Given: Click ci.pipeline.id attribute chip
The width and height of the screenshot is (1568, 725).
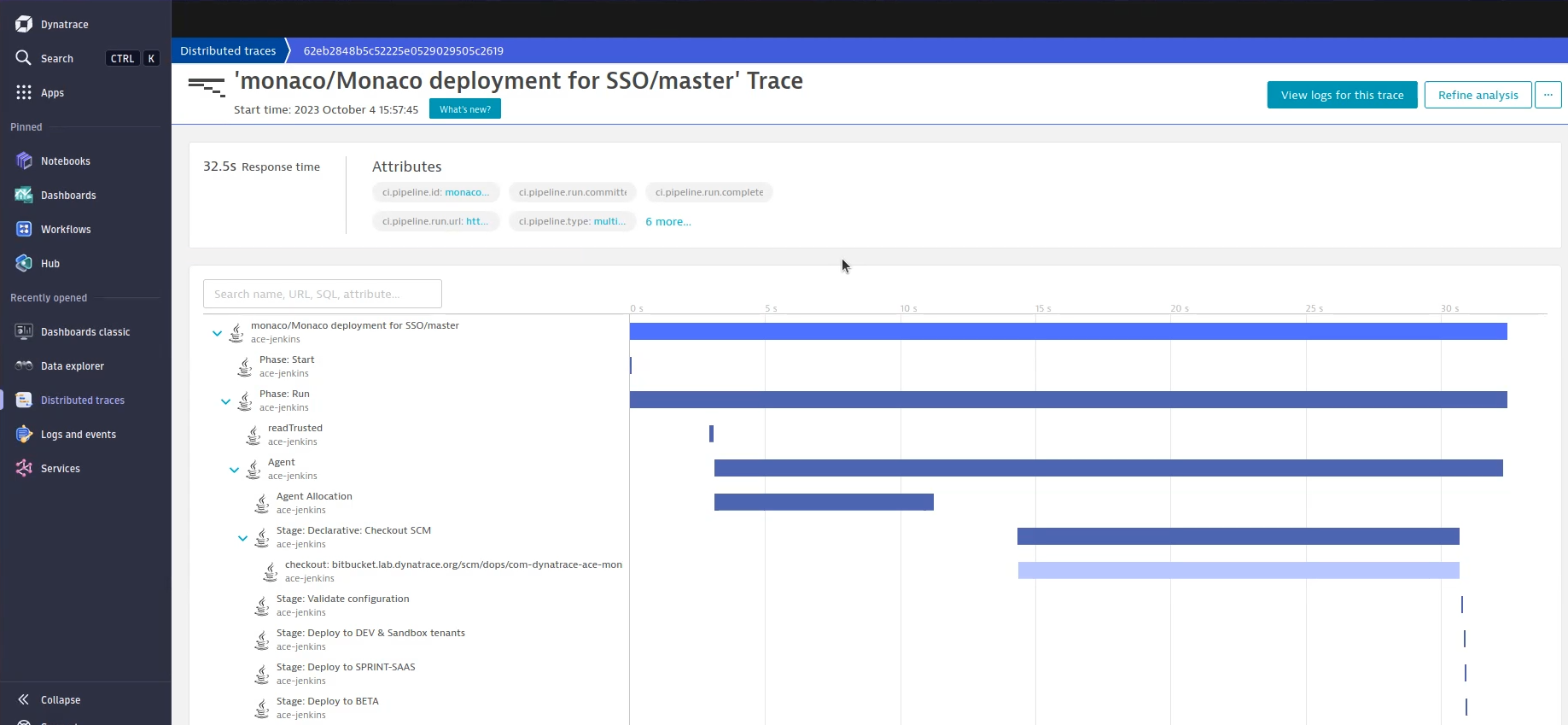Looking at the screenshot, I should (435, 192).
